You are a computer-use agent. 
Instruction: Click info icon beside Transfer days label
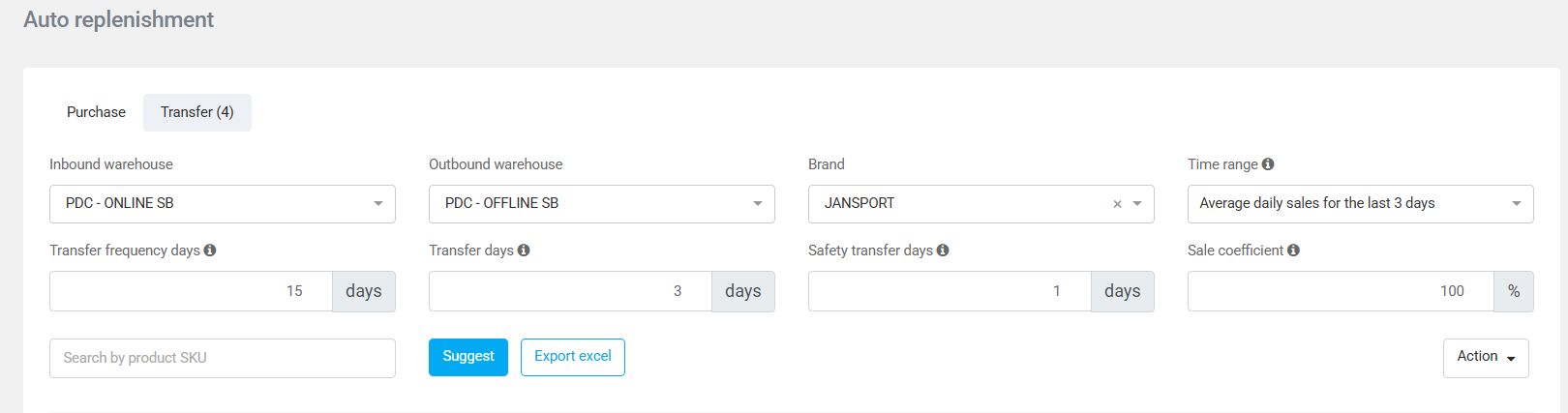click(524, 251)
